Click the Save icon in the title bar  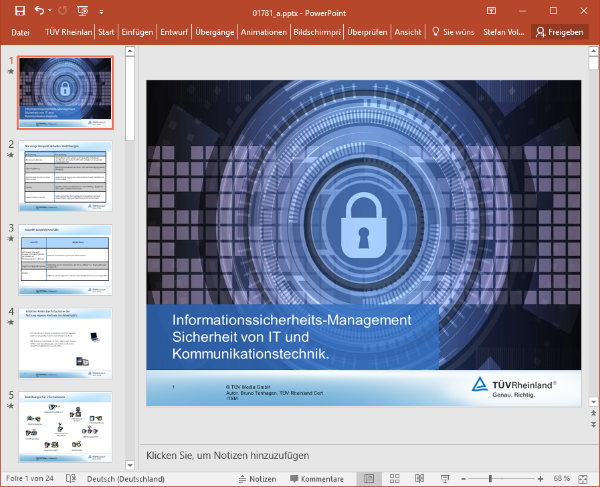[x=19, y=10]
